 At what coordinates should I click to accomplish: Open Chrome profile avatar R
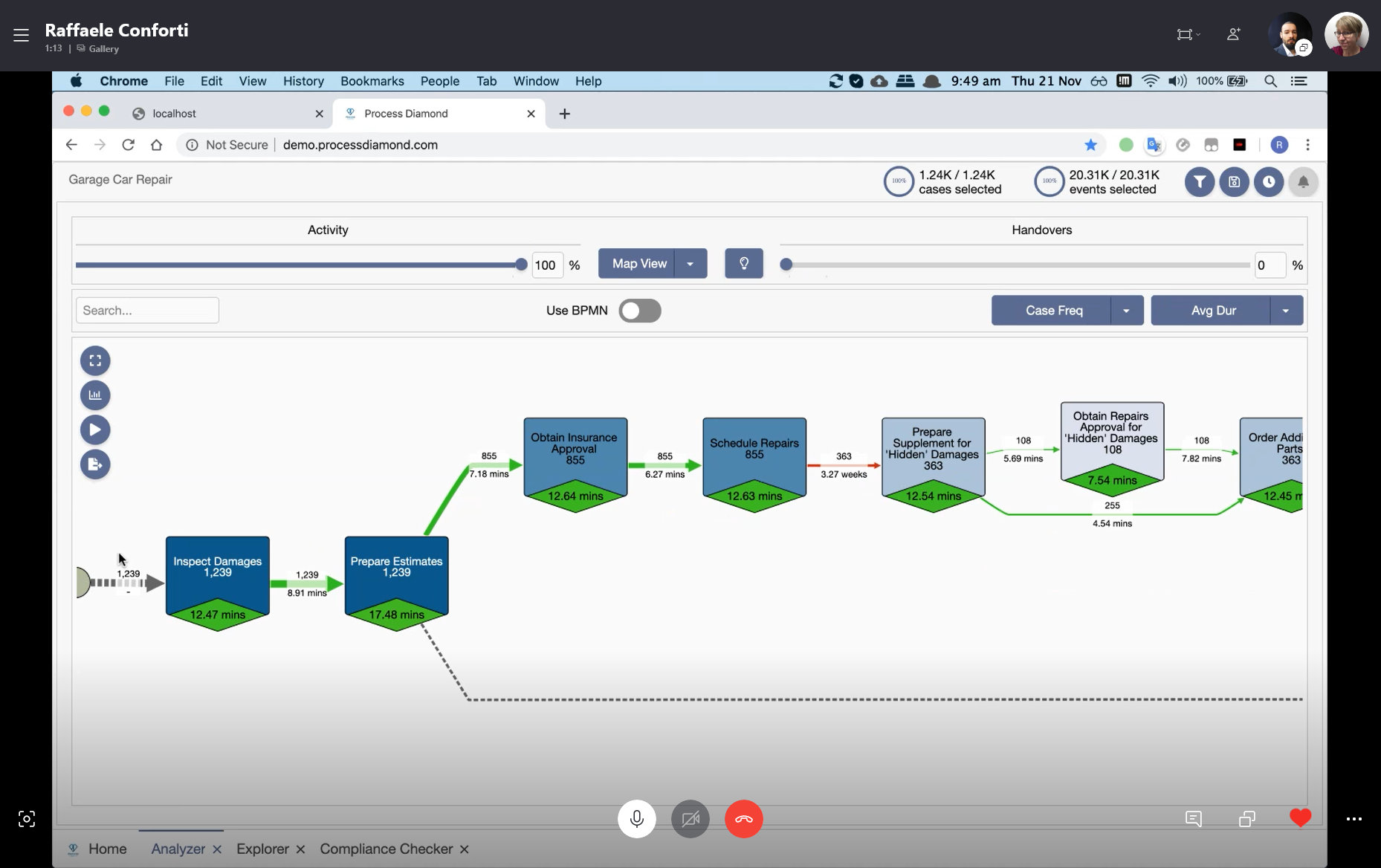pos(1278,145)
